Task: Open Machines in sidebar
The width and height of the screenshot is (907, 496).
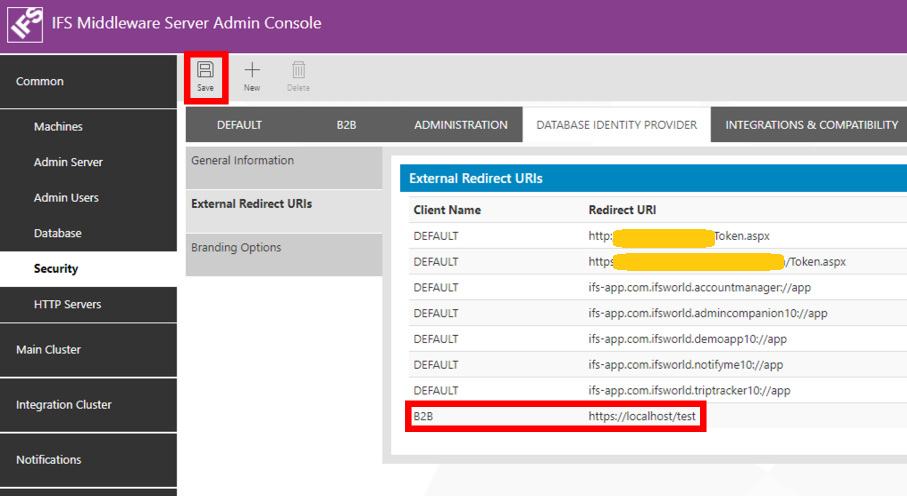Action: (x=89, y=127)
